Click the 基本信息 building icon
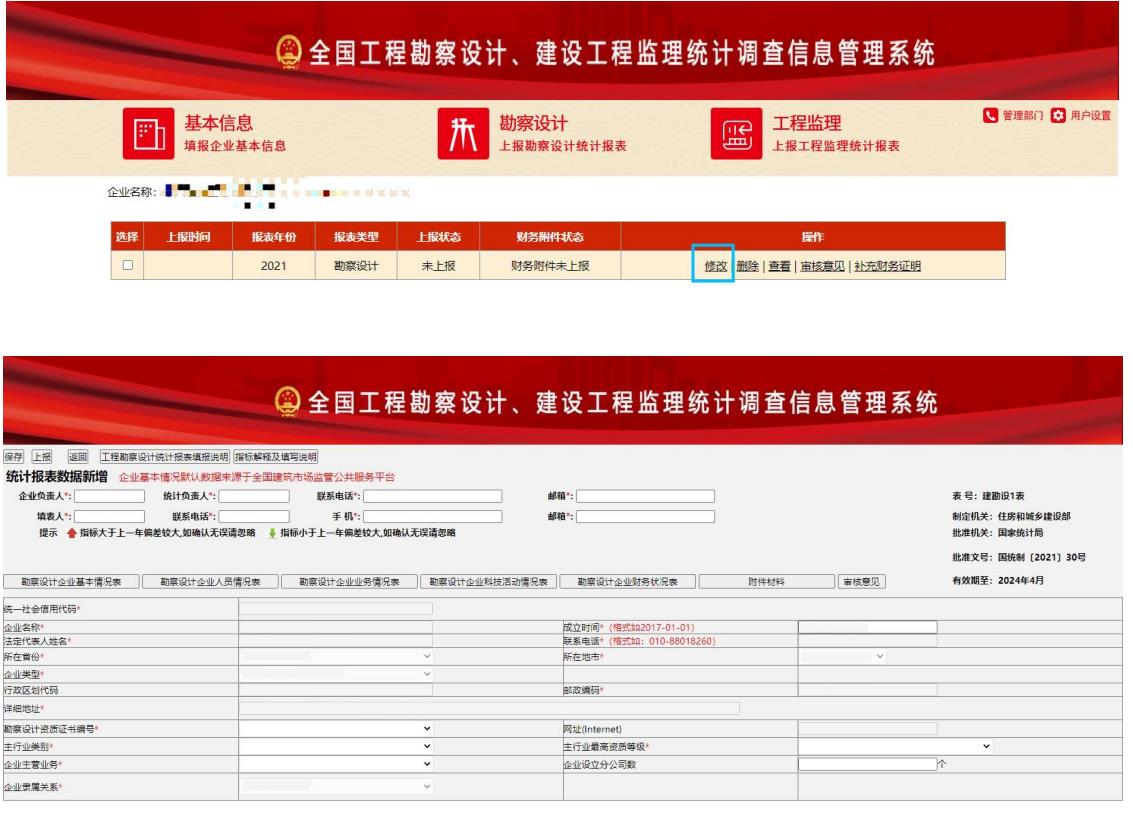 pyautogui.click(x=148, y=136)
